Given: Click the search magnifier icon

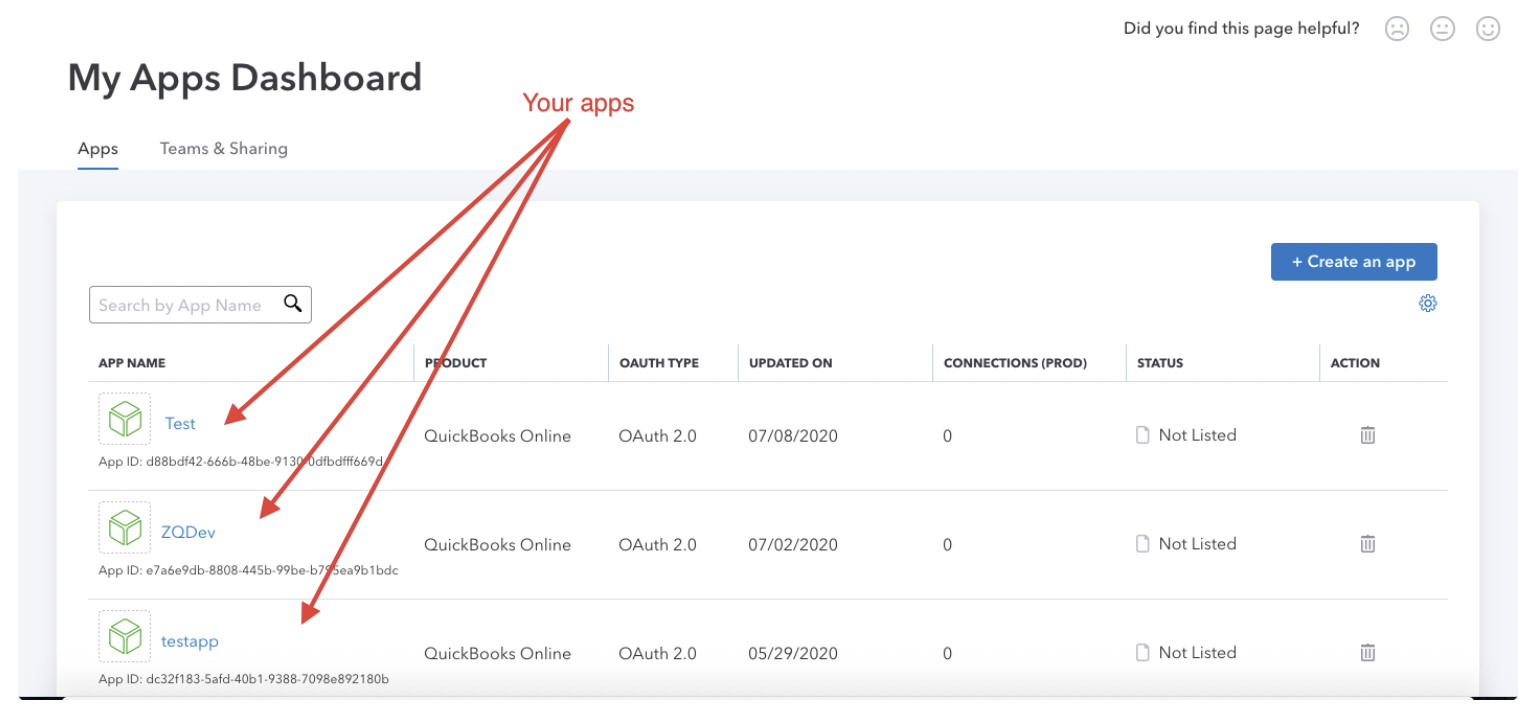Looking at the screenshot, I should click(293, 304).
